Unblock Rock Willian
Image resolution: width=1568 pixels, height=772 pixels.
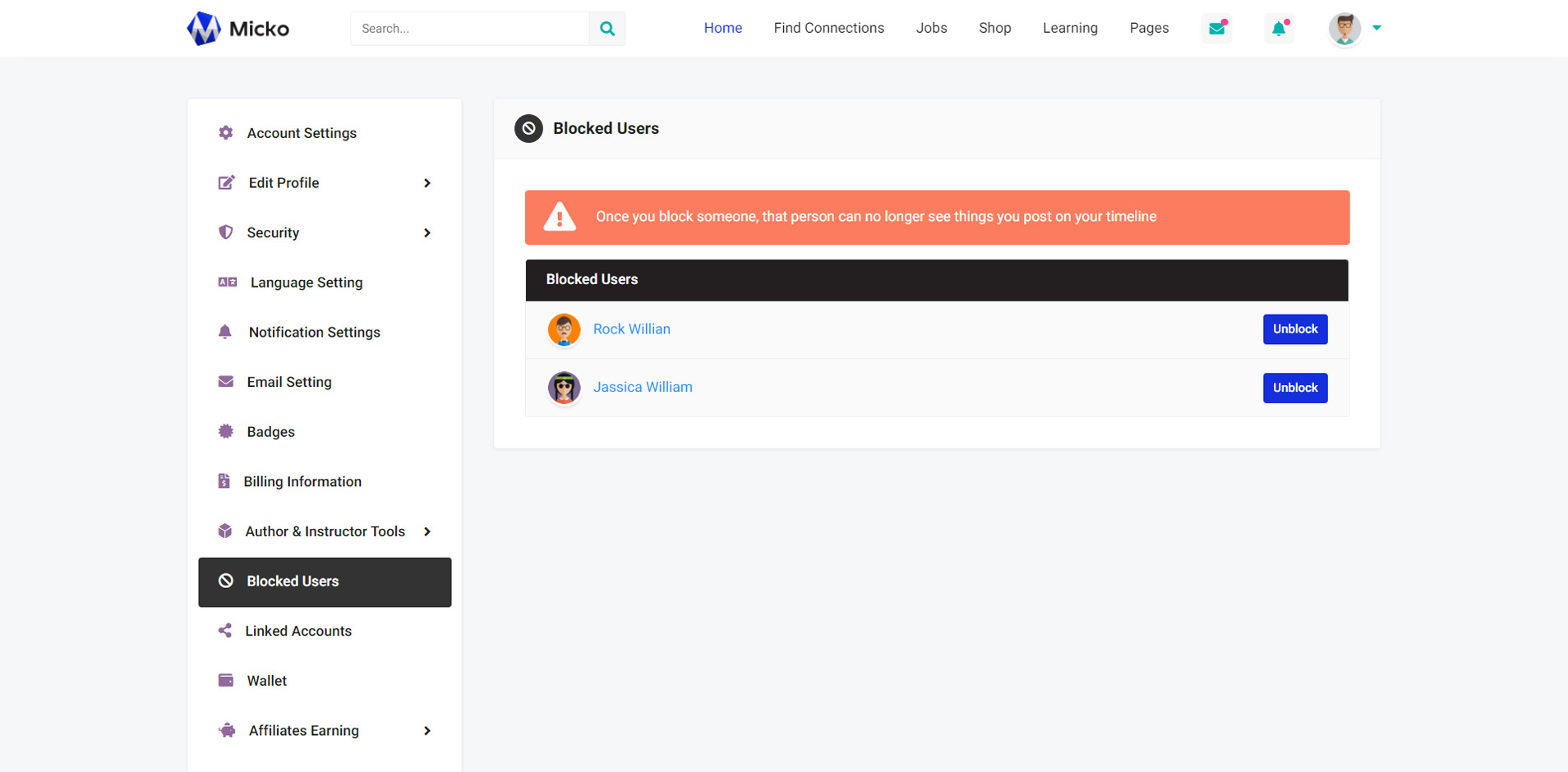click(x=1294, y=329)
